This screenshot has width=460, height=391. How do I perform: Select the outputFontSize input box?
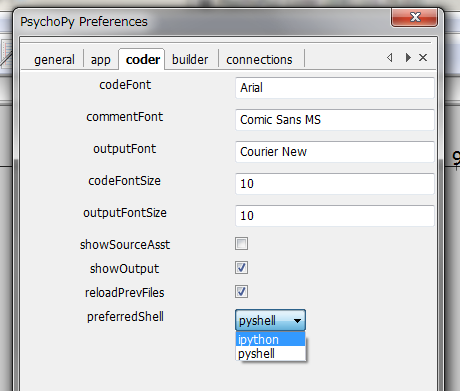(335, 216)
